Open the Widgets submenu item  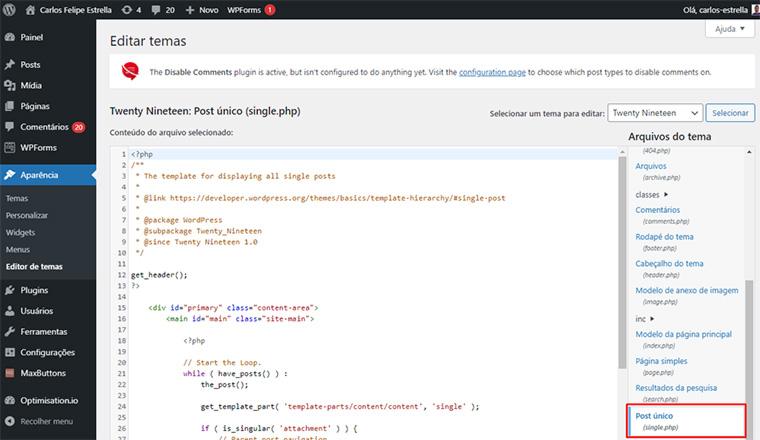[x=20, y=232]
